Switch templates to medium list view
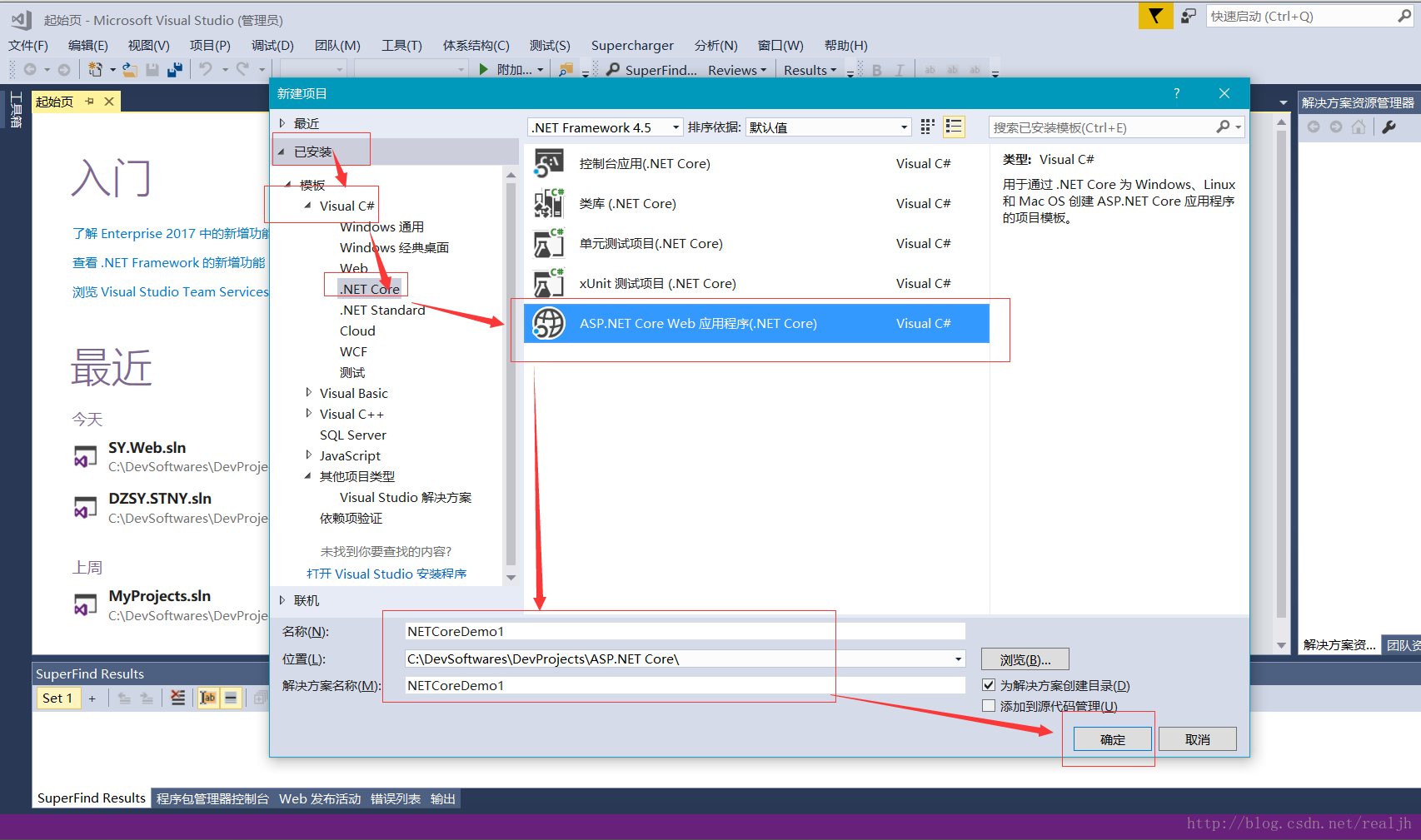The height and width of the screenshot is (840, 1421). pyautogui.click(x=954, y=127)
